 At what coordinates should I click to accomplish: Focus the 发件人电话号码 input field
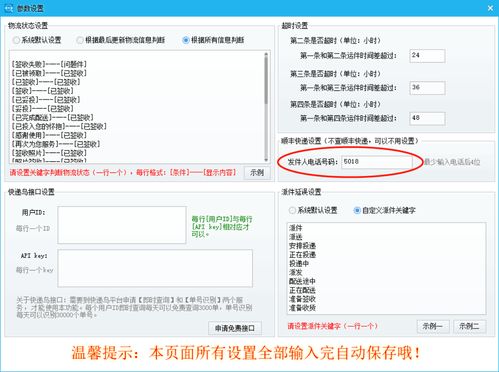pos(377,162)
